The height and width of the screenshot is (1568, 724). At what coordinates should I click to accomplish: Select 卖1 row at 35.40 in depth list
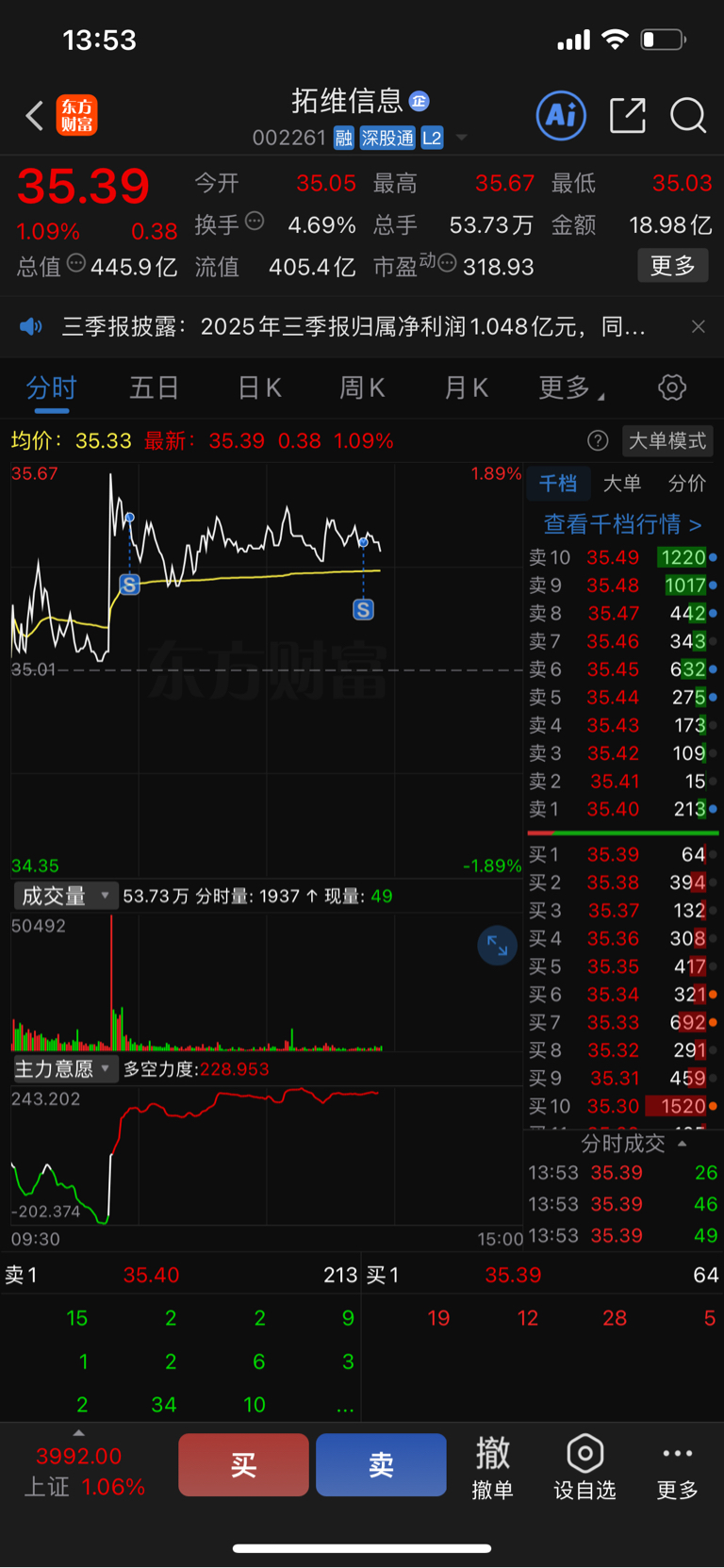[x=622, y=809]
